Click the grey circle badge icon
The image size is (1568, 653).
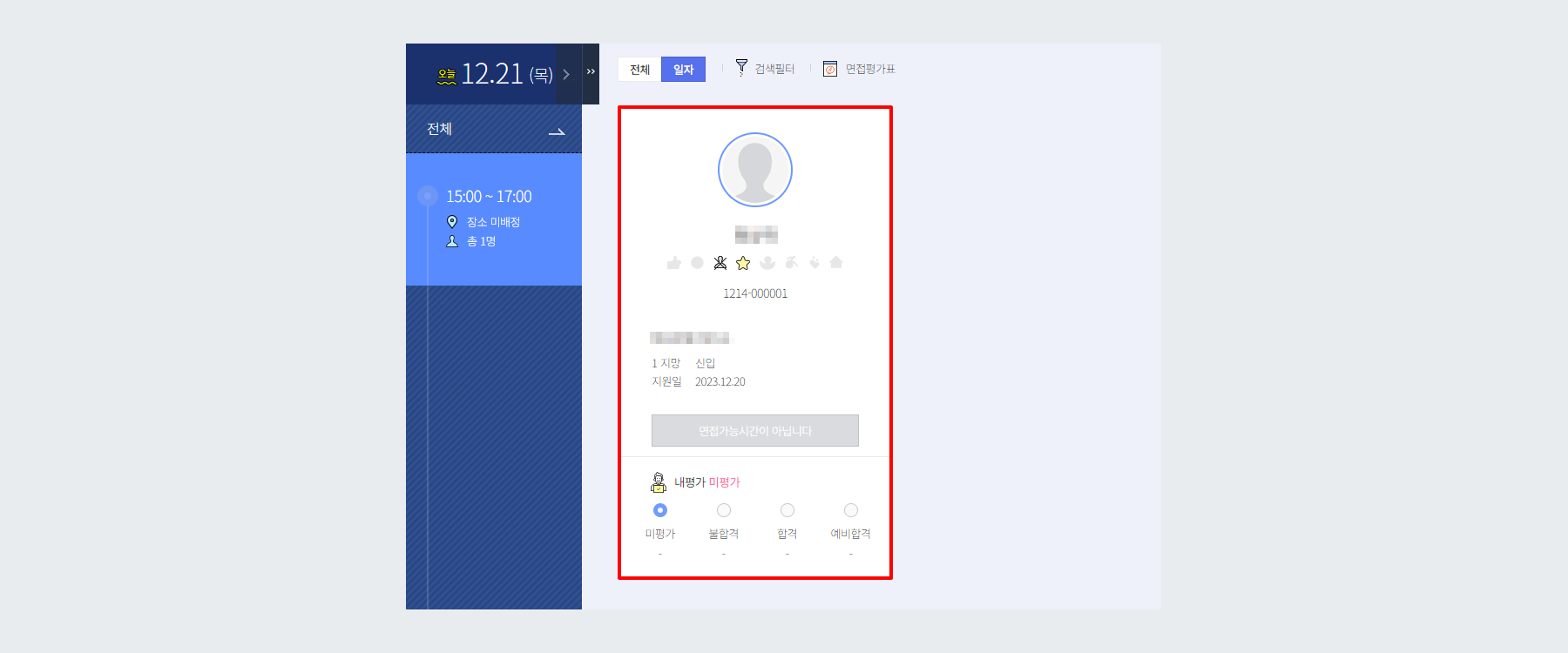point(697,262)
